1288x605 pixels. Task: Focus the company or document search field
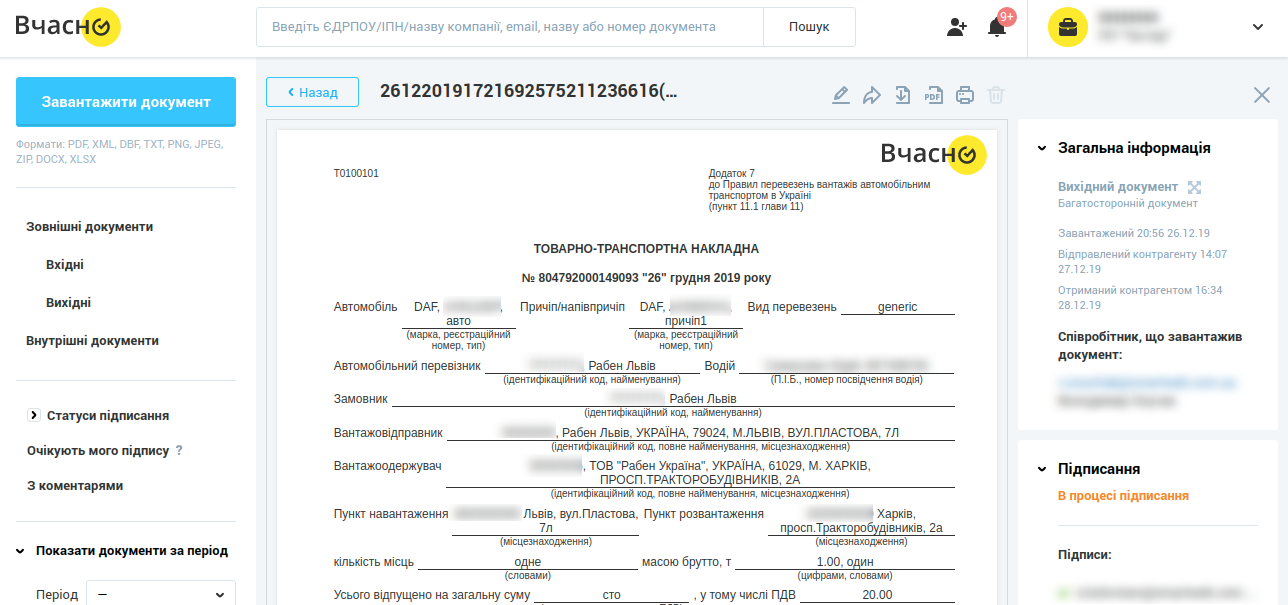510,27
